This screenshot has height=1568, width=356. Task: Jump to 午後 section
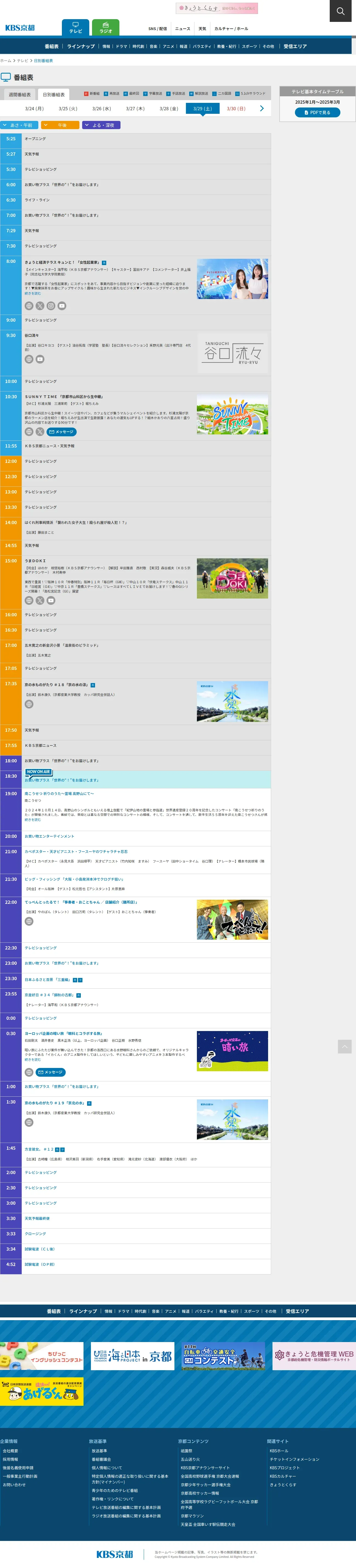tap(60, 125)
